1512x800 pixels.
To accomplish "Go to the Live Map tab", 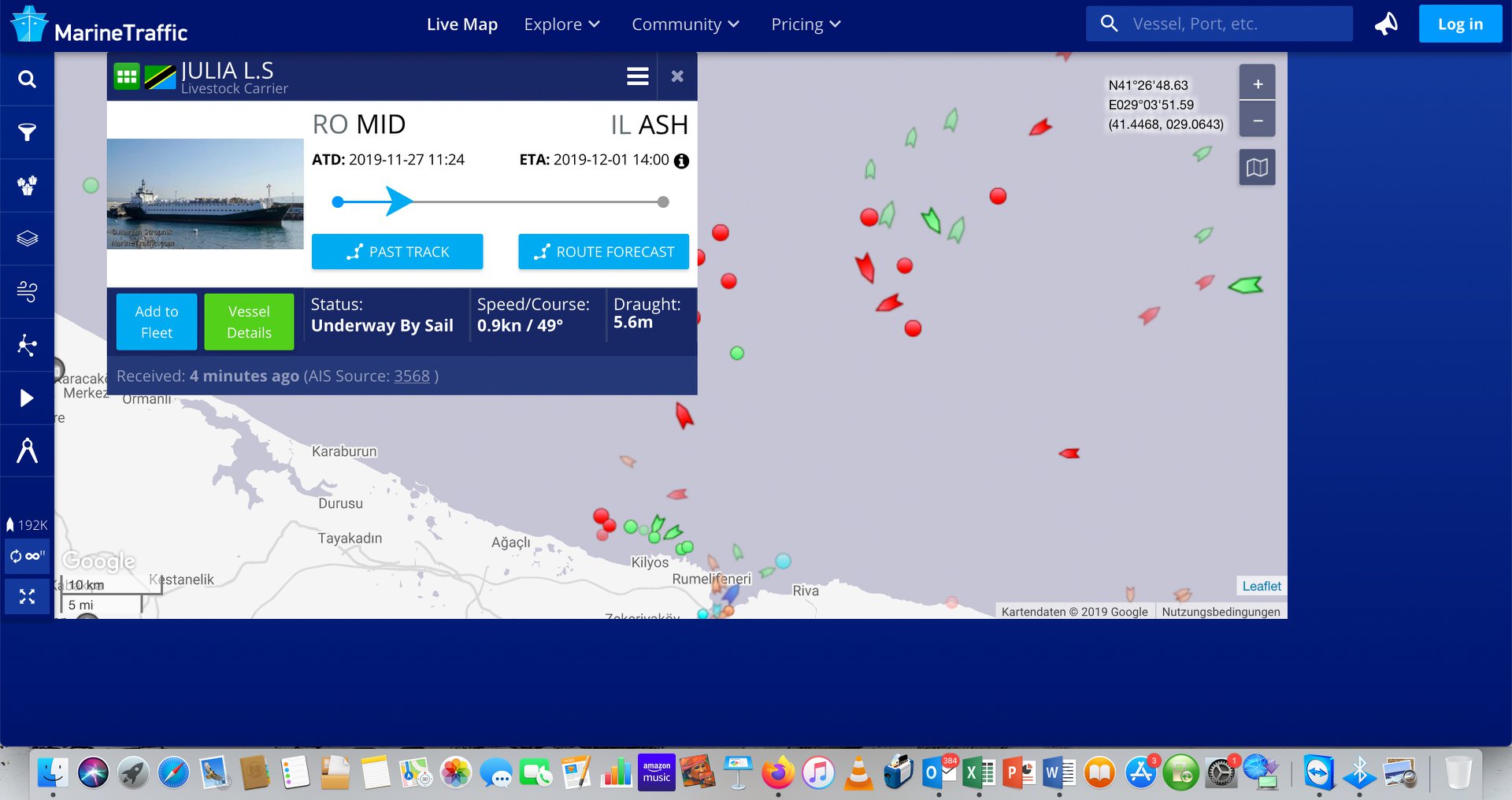I will [x=462, y=24].
